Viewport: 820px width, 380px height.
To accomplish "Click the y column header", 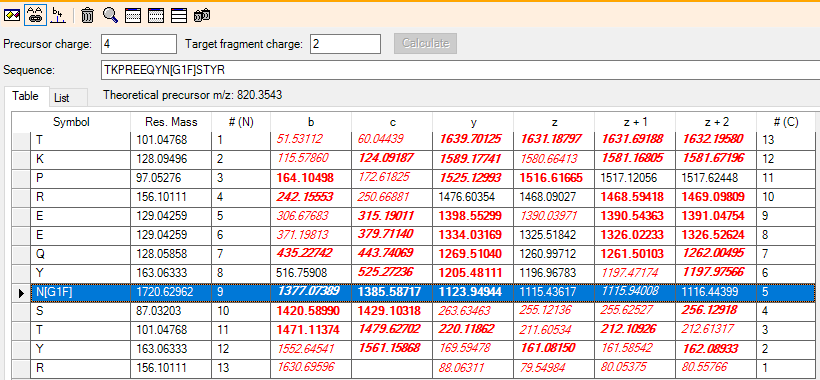I will 473,122.
